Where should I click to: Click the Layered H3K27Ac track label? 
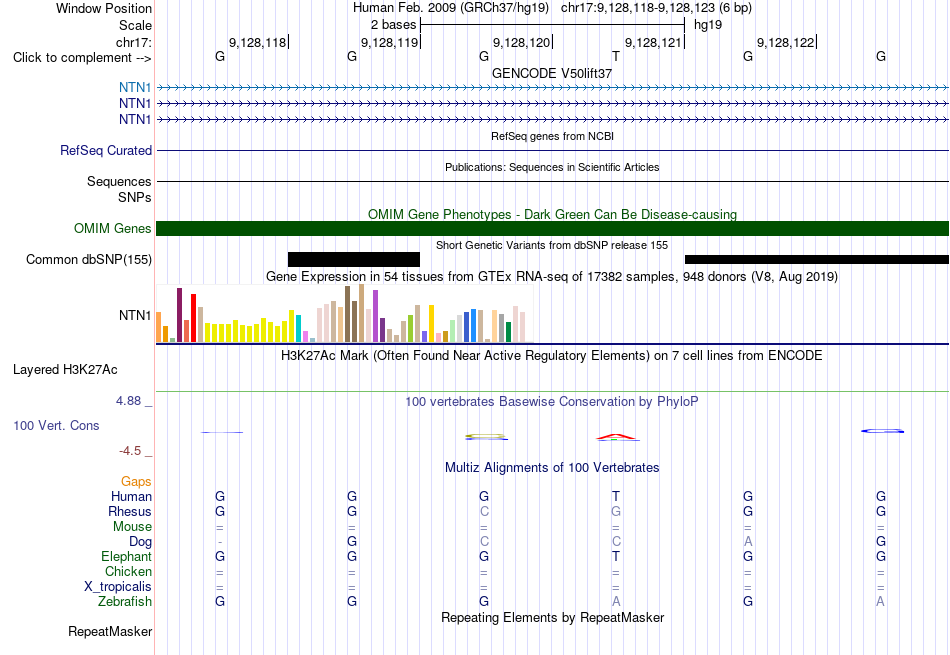pyautogui.click(x=65, y=370)
